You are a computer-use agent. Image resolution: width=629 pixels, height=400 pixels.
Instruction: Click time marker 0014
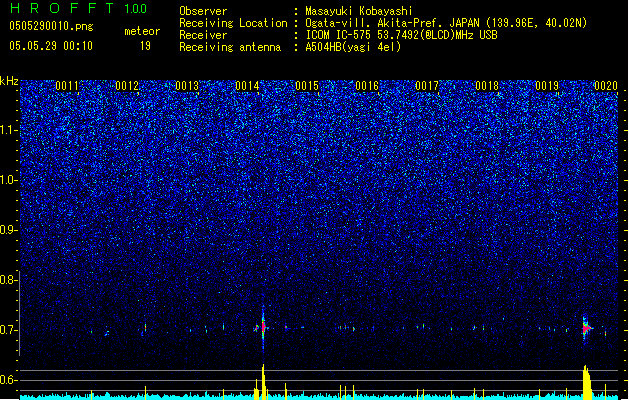pos(247,86)
